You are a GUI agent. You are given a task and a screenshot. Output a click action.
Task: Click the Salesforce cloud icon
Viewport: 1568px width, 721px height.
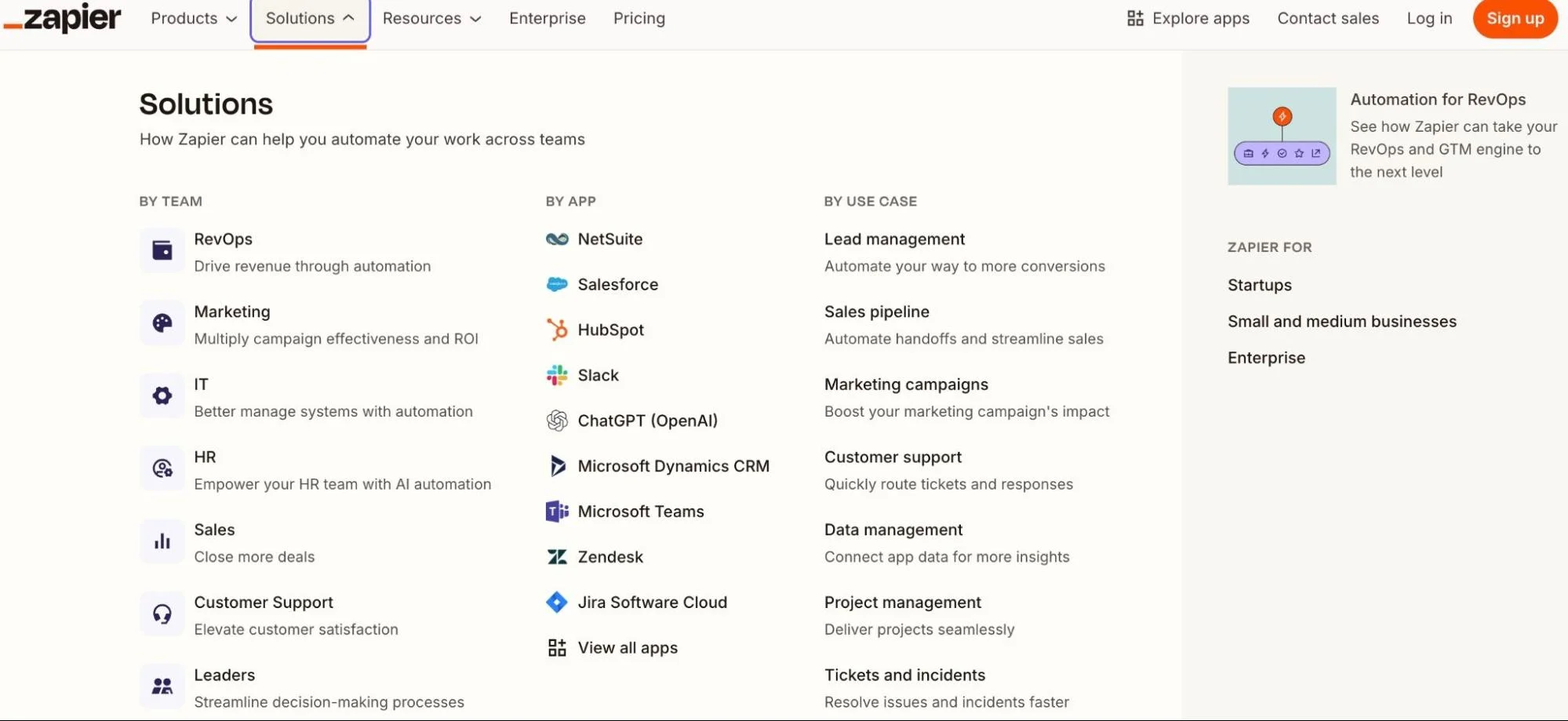557,285
